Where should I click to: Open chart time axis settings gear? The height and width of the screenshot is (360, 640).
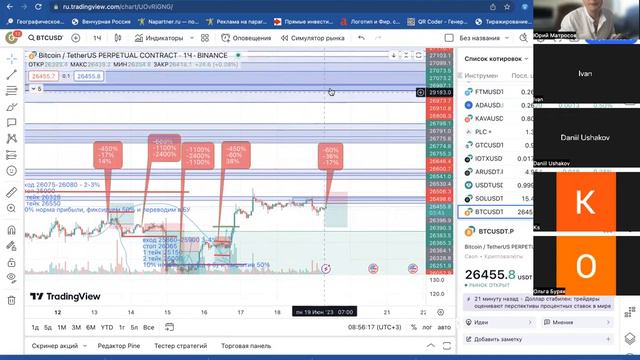pos(440,312)
